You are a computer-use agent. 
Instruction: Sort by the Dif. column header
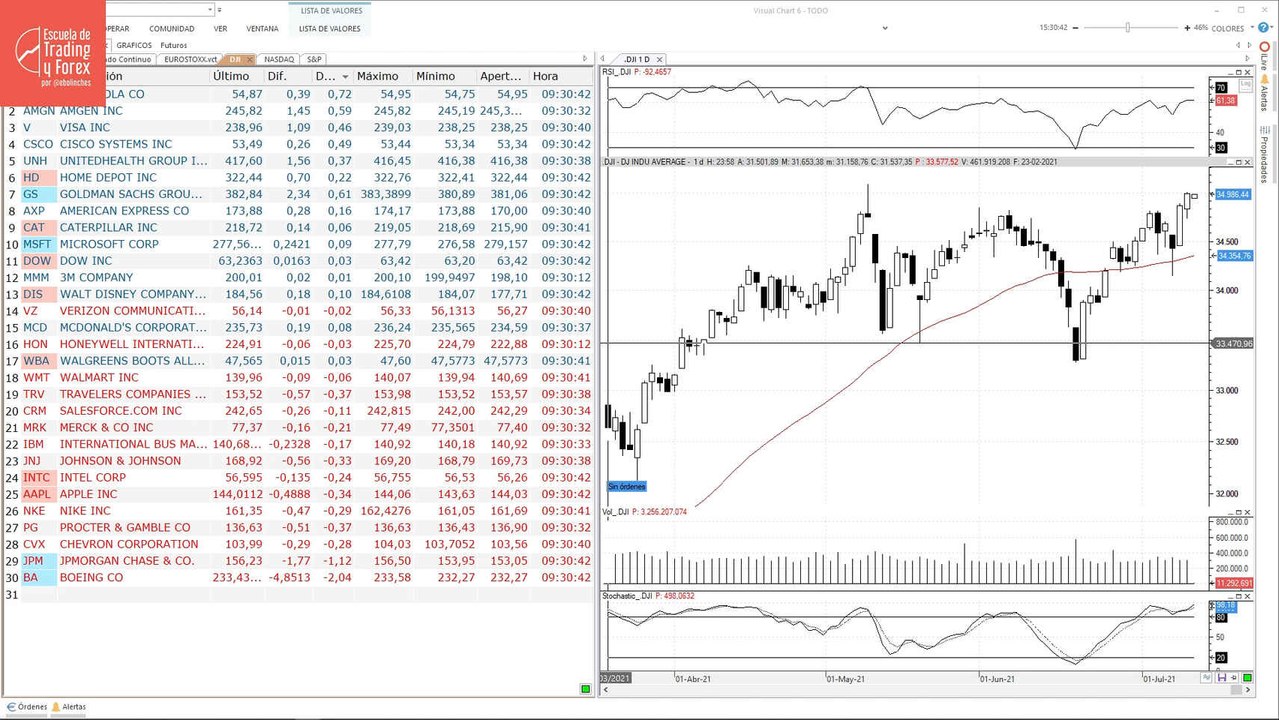tap(277, 76)
